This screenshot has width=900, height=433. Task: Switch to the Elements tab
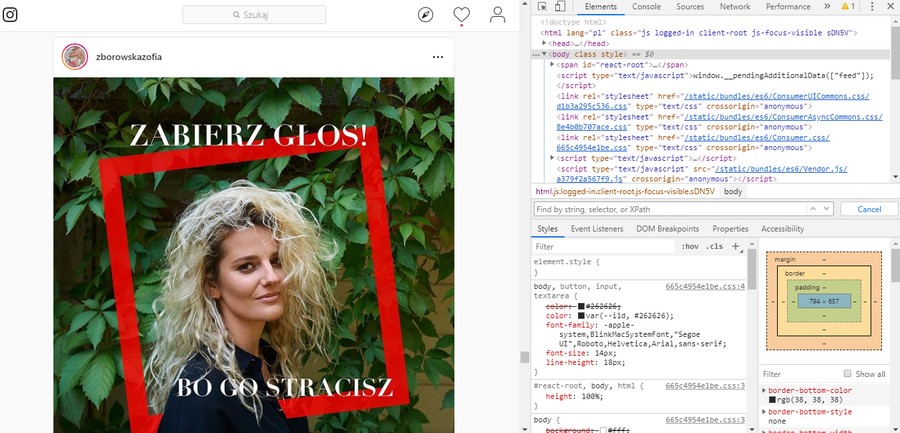pyautogui.click(x=600, y=7)
